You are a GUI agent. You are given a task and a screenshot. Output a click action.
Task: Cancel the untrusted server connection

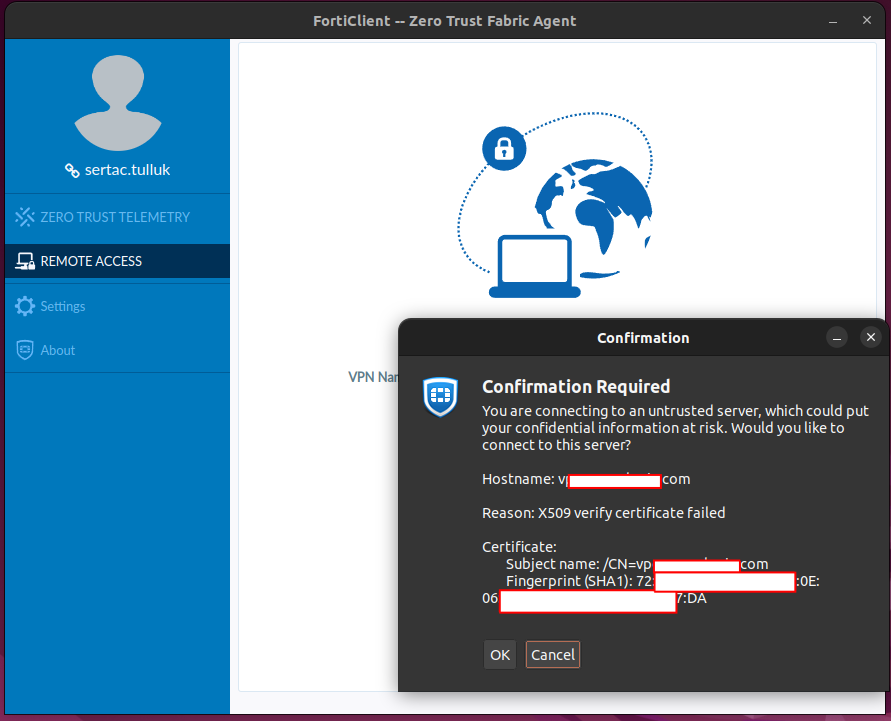point(553,655)
